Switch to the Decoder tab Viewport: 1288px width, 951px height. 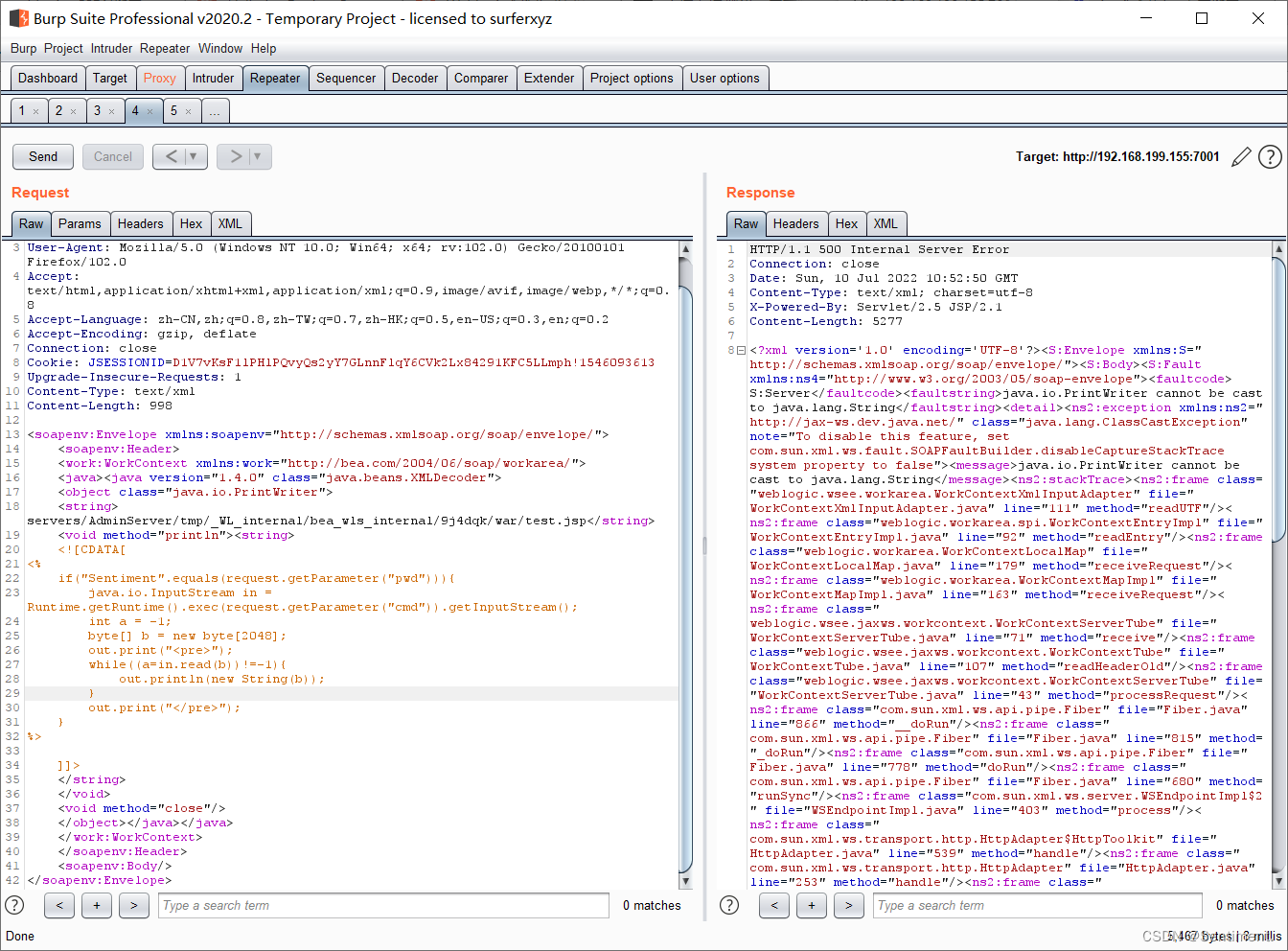click(415, 78)
